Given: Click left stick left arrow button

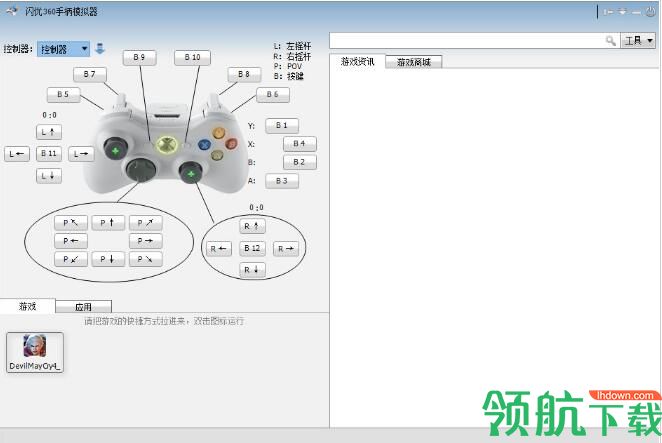Looking at the screenshot, I should point(17,154).
